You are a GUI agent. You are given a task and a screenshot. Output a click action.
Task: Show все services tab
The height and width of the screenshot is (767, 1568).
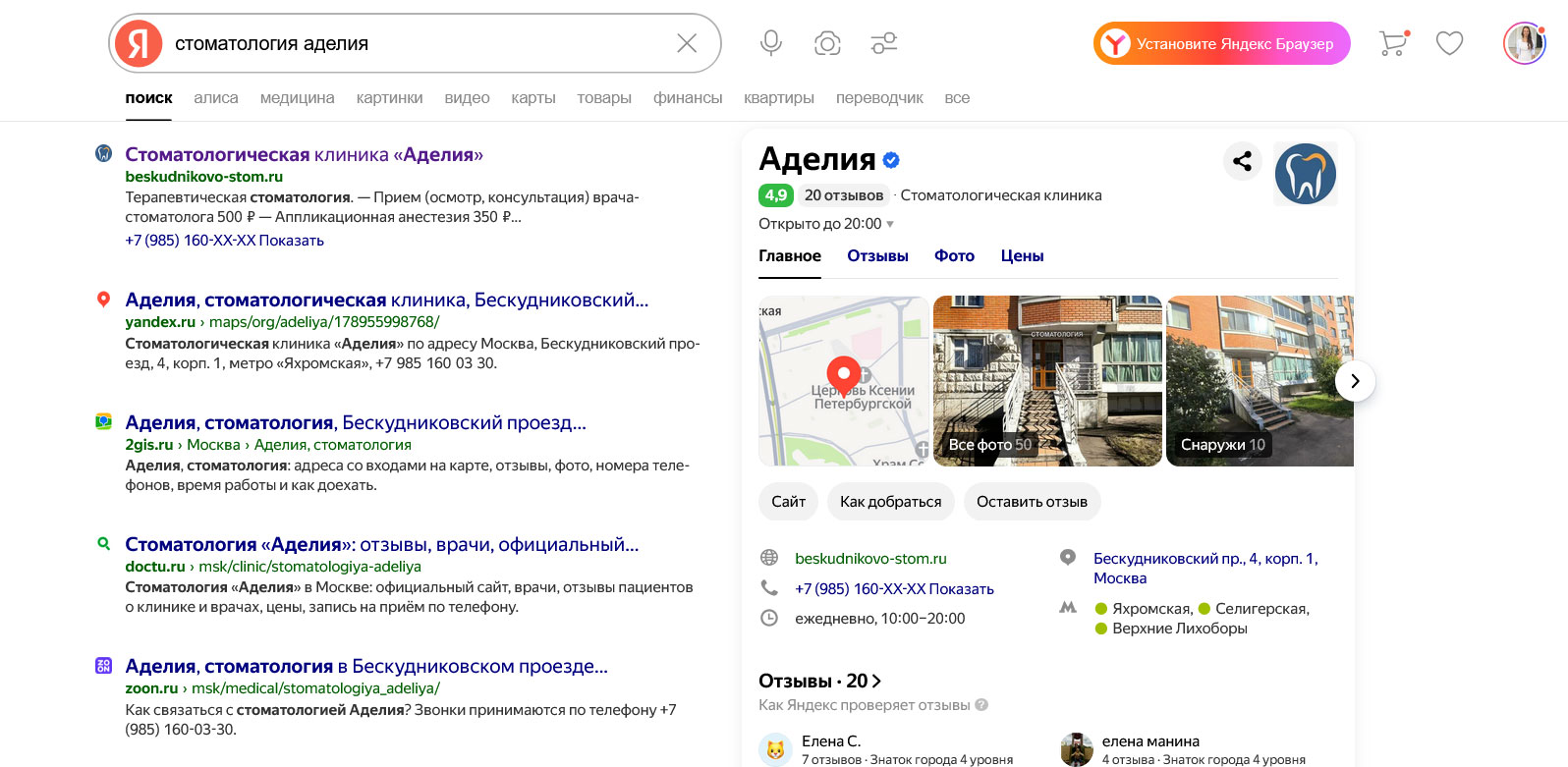coord(957,98)
